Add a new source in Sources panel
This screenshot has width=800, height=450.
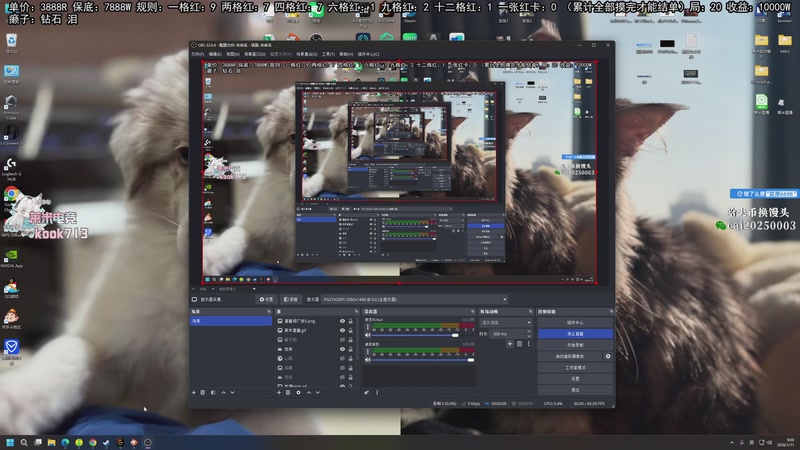pos(279,392)
